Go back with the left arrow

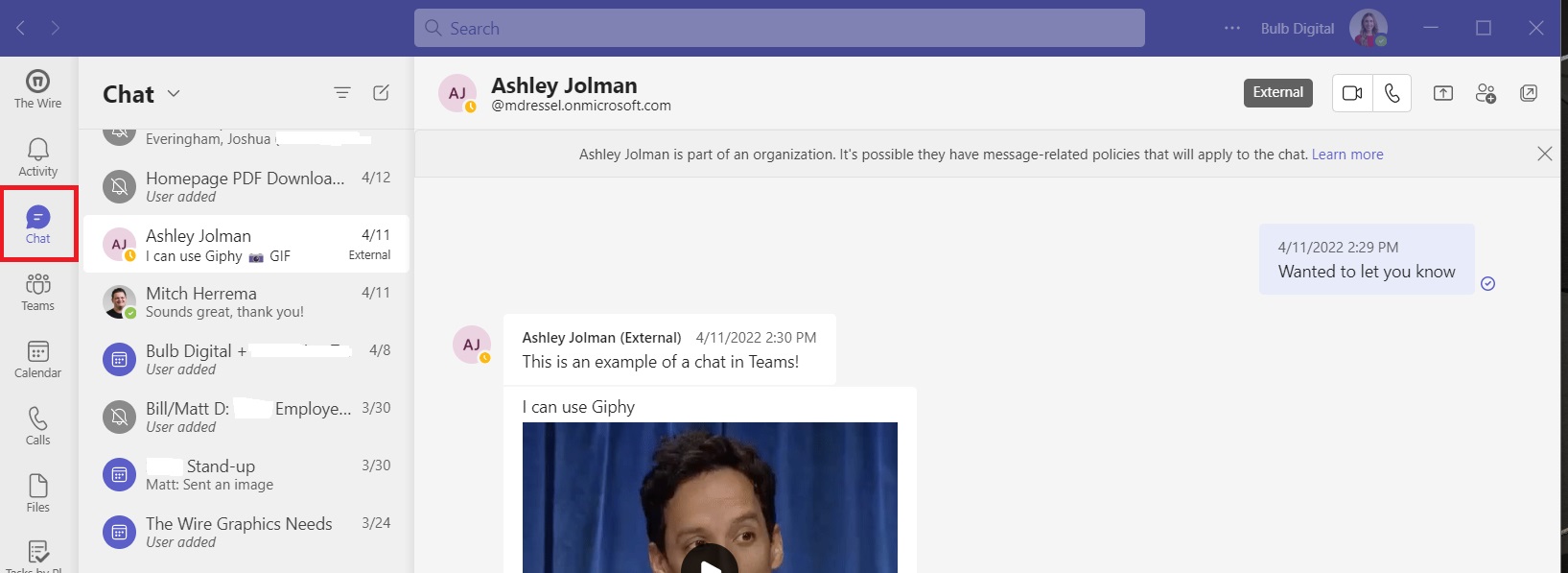(20, 28)
